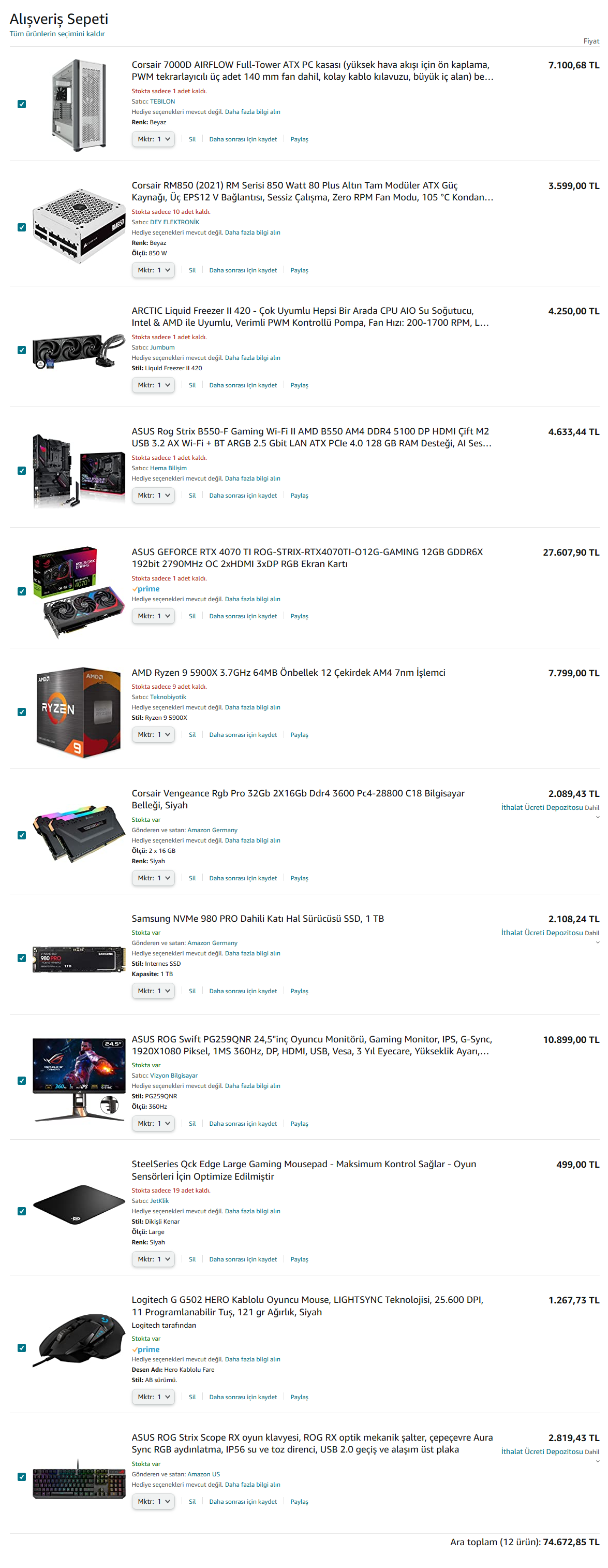Viewport: 608px width, 1568px height.
Task: Save Corsair Vengeance RAM for later
Action: pos(243,878)
